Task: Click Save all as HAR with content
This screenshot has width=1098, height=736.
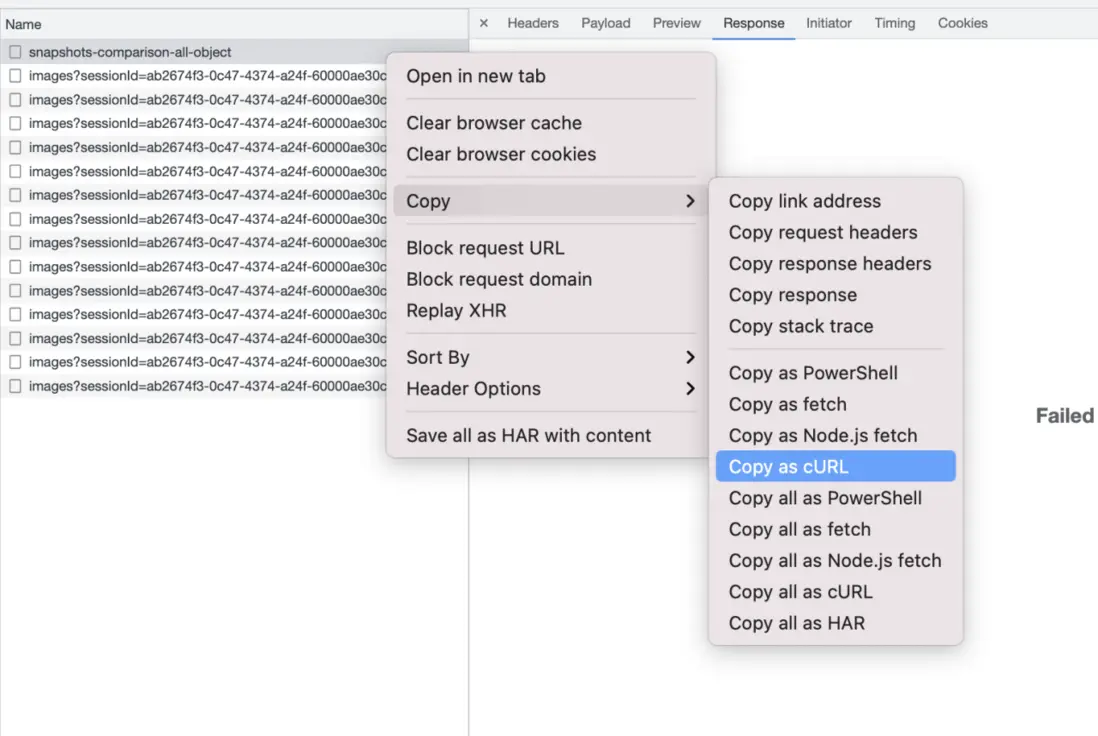Action: click(x=528, y=436)
